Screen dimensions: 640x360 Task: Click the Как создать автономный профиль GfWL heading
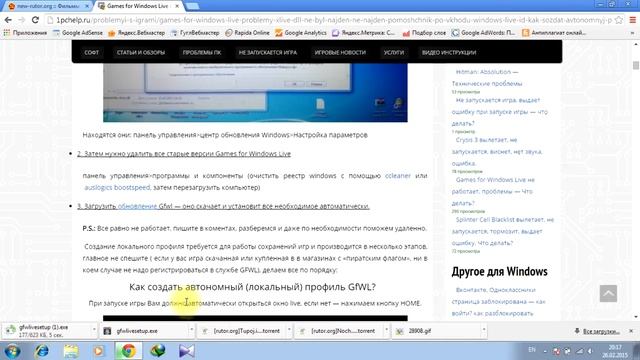pyautogui.click(x=252, y=287)
